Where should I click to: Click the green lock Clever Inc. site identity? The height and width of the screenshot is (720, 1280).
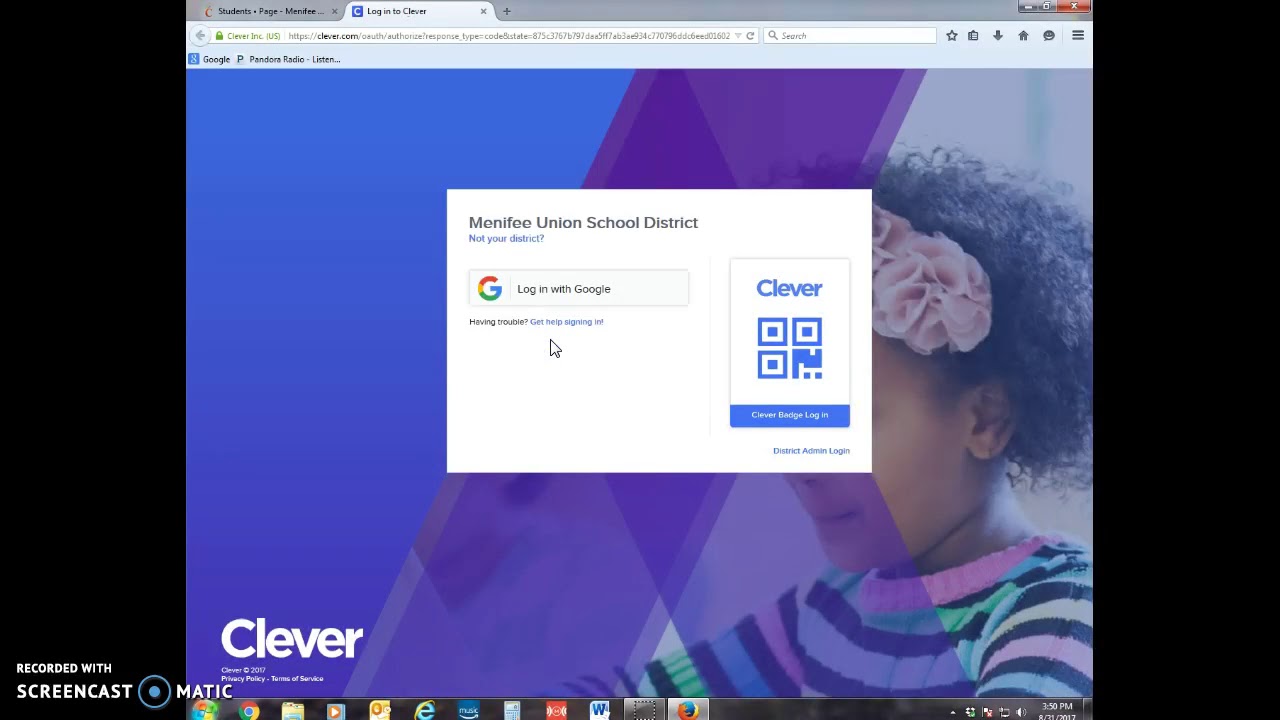(x=248, y=36)
